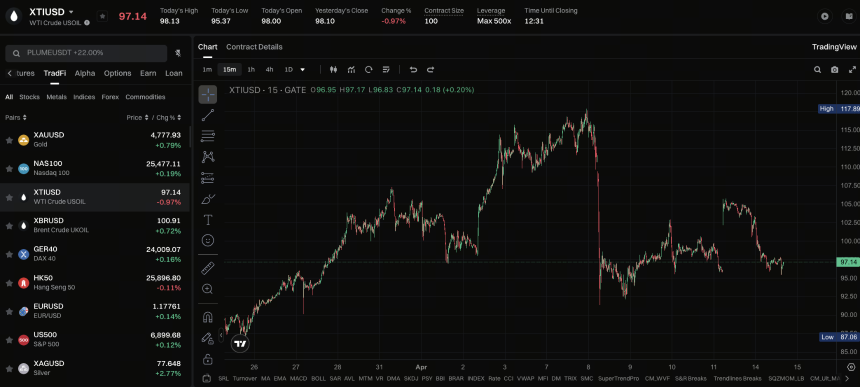Switch the chart to 4h timeframe
Viewport: 860px width, 387px height.
269,70
